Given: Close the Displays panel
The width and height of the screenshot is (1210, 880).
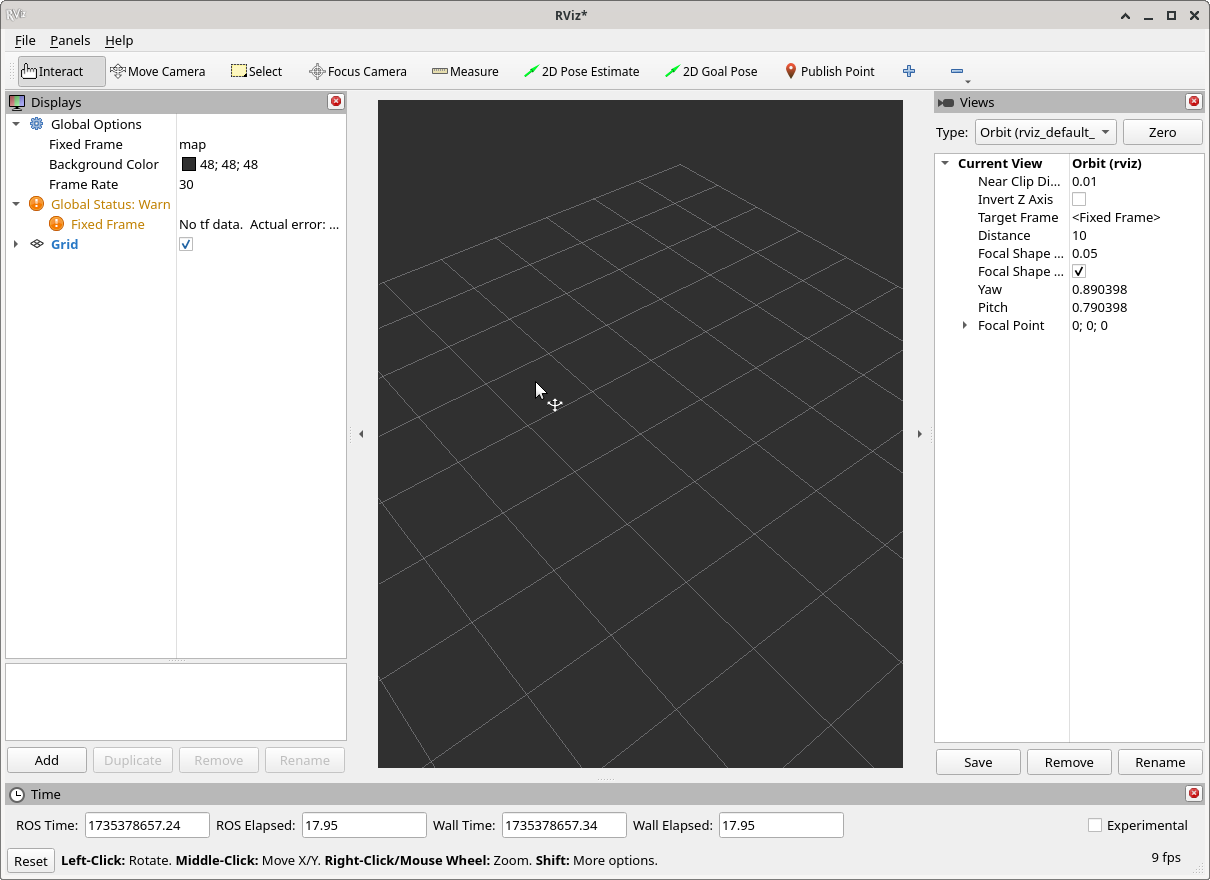Looking at the screenshot, I should [336, 101].
